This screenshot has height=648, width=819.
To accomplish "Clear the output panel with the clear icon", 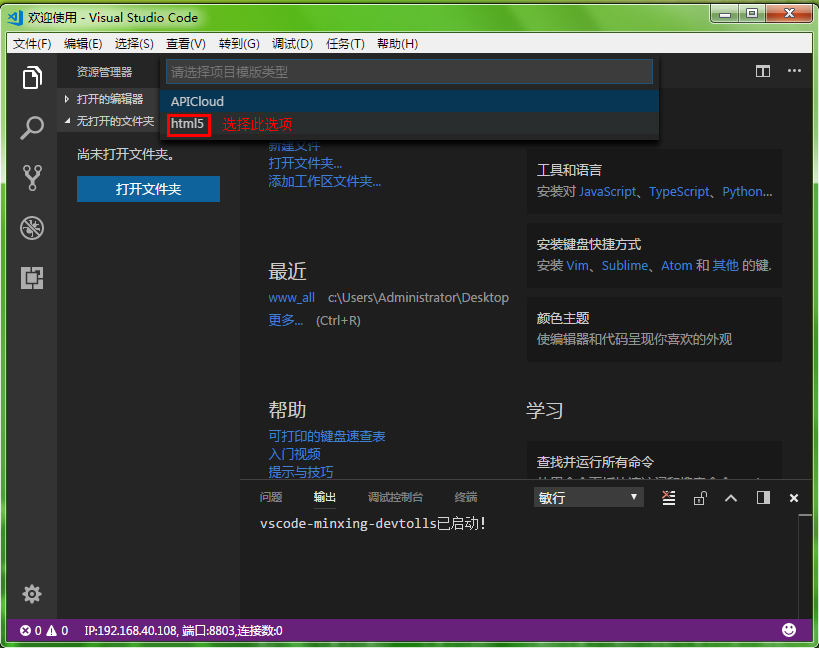I will [668, 497].
